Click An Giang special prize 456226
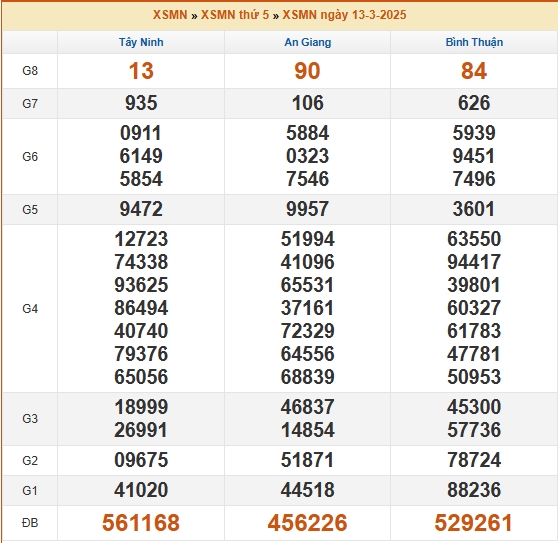Screen dimensions: 558x543 [307, 523]
